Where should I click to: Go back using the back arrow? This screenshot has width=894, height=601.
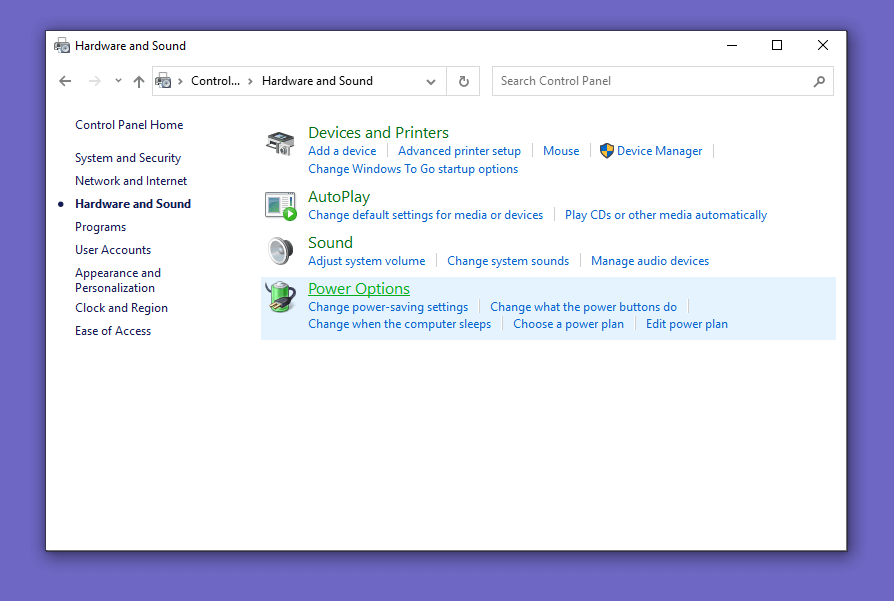click(x=65, y=81)
